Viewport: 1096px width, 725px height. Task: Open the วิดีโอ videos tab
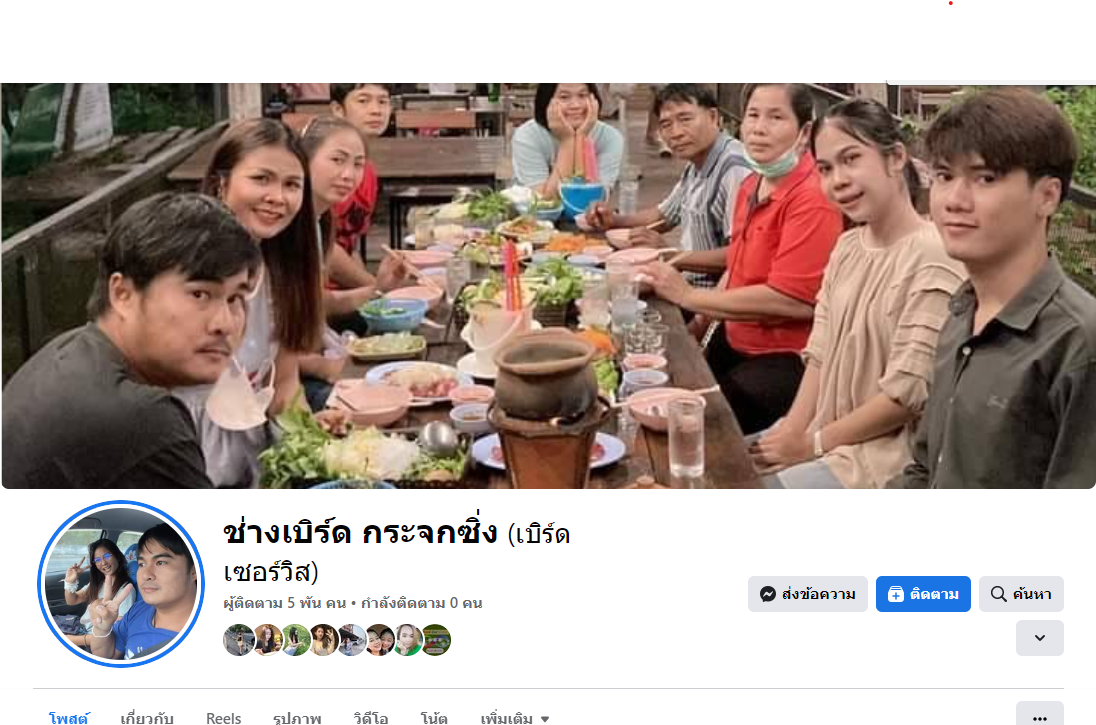(x=370, y=718)
